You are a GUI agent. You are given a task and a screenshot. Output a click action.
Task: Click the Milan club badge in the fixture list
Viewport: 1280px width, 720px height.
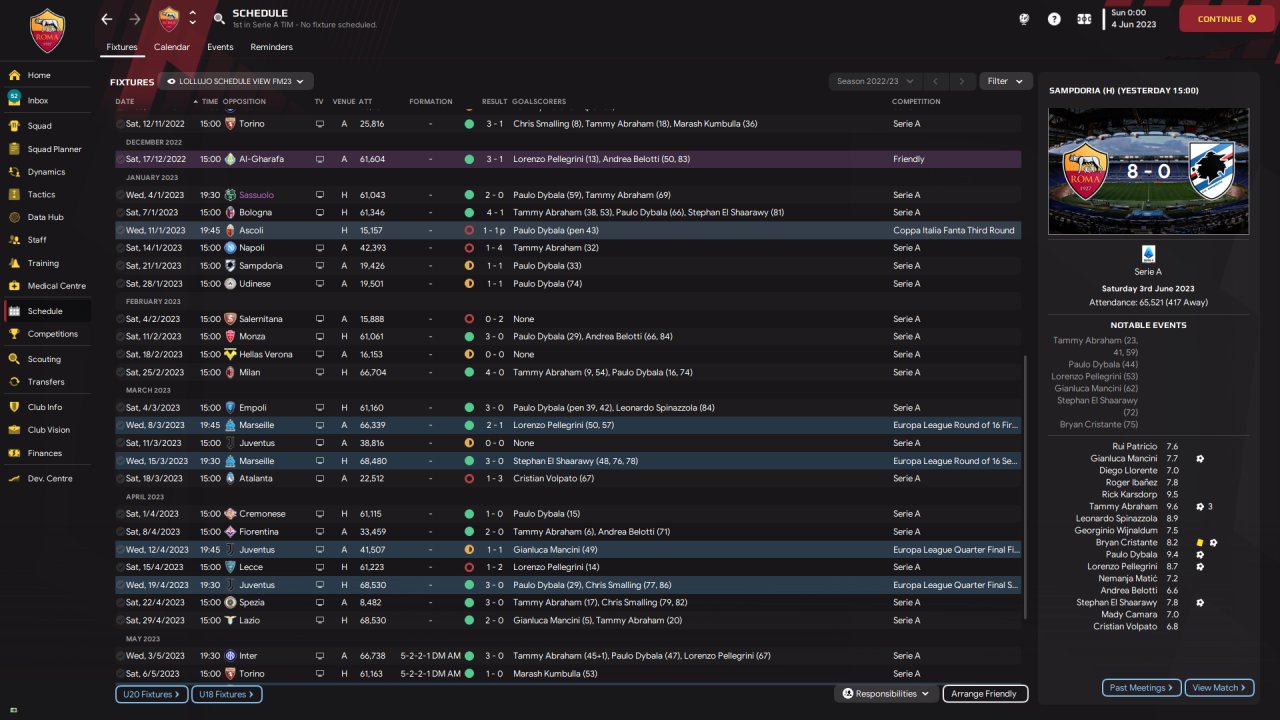pos(230,372)
